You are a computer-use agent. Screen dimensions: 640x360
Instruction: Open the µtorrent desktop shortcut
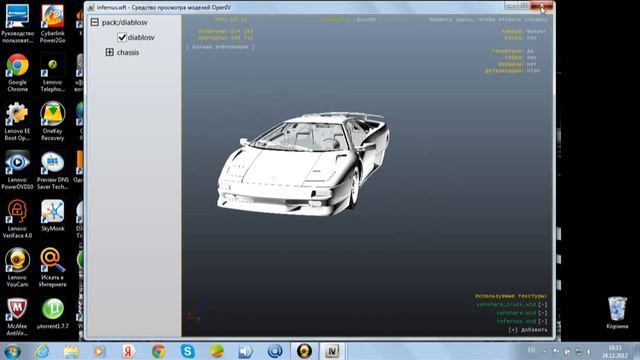coord(53,313)
